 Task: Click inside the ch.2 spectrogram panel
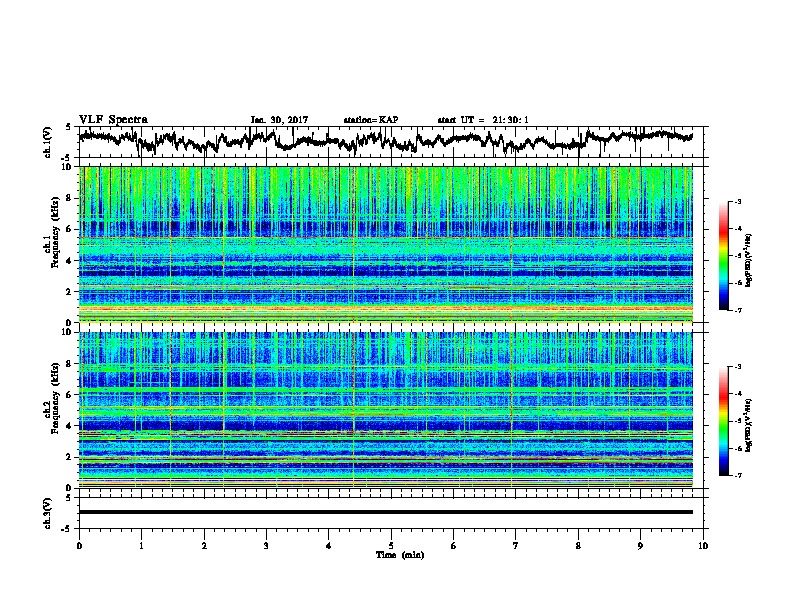(386, 410)
